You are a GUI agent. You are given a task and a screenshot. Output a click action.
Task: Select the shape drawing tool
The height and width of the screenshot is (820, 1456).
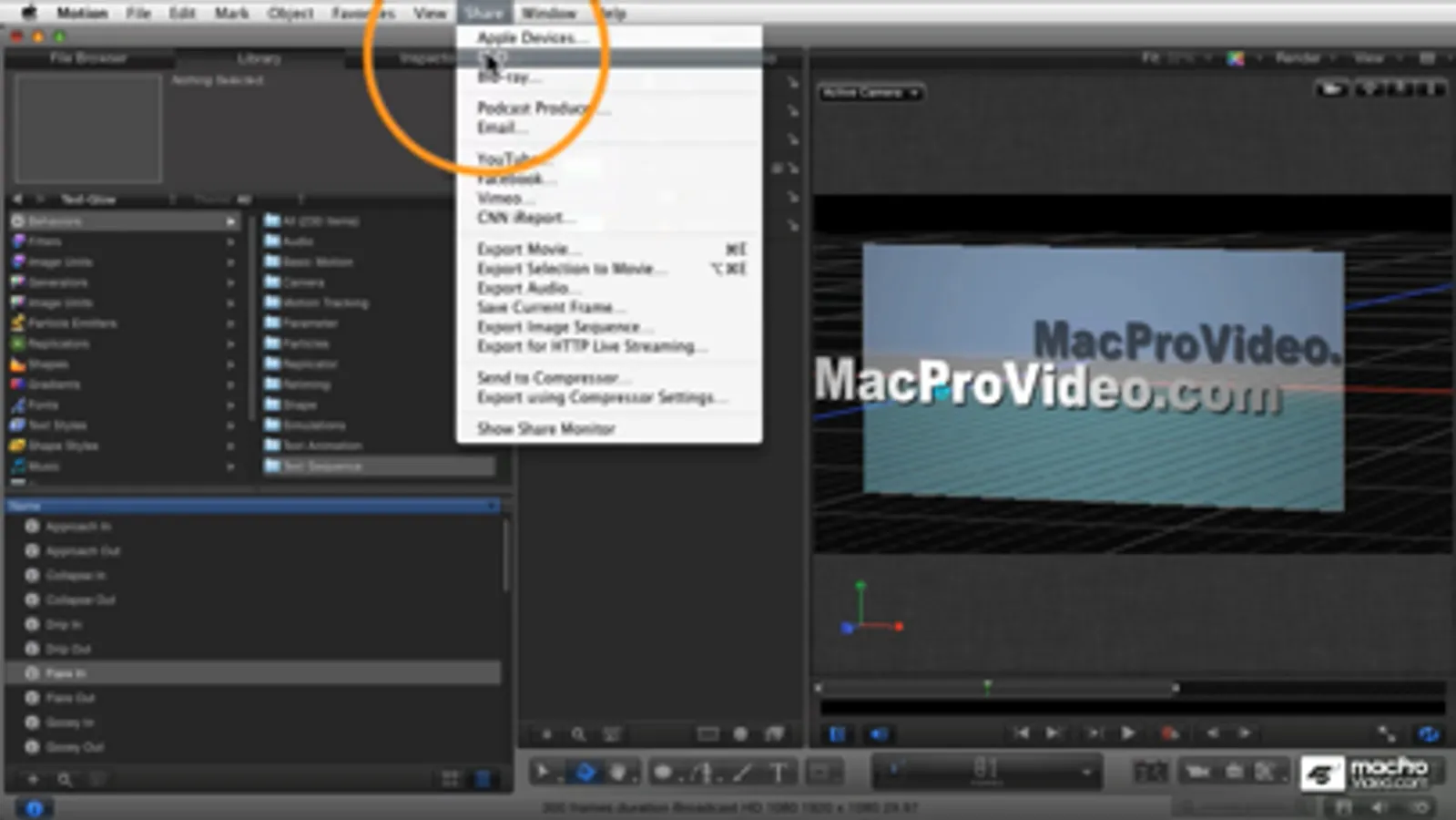pos(664,773)
